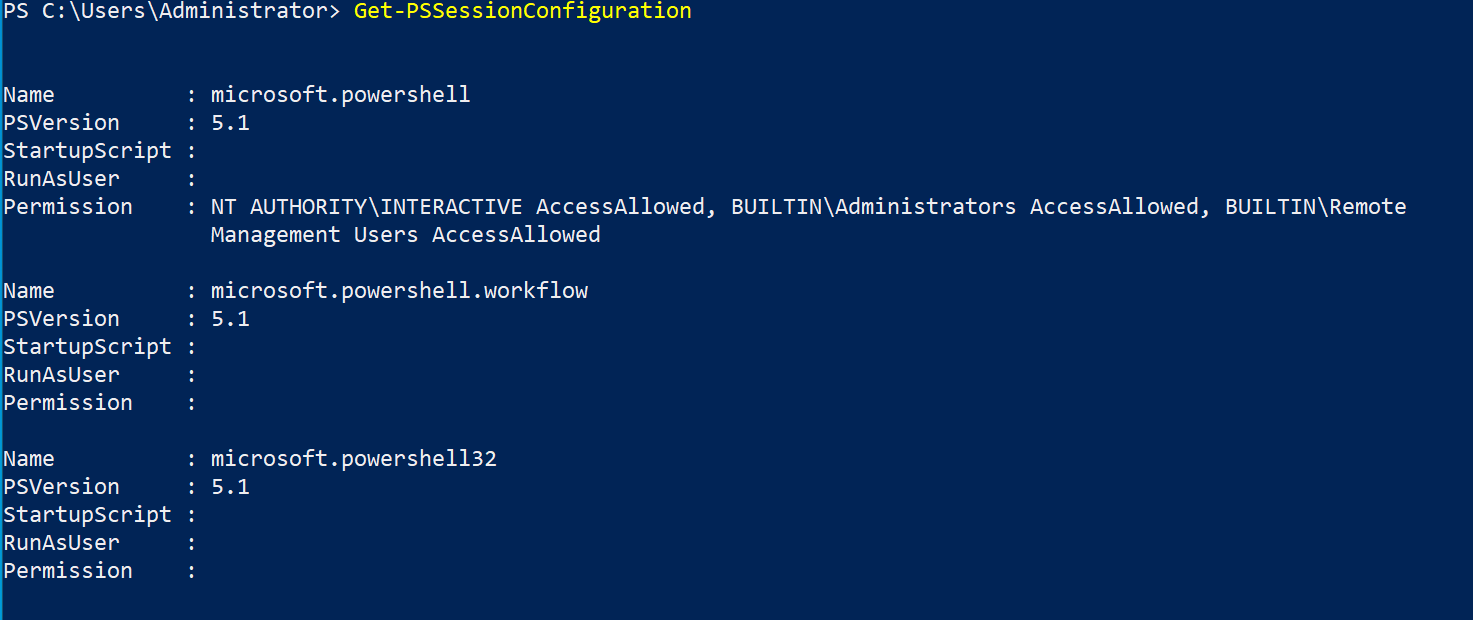Click the Name label of microsoft.powershell32 entry

pyautogui.click(x=29, y=459)
